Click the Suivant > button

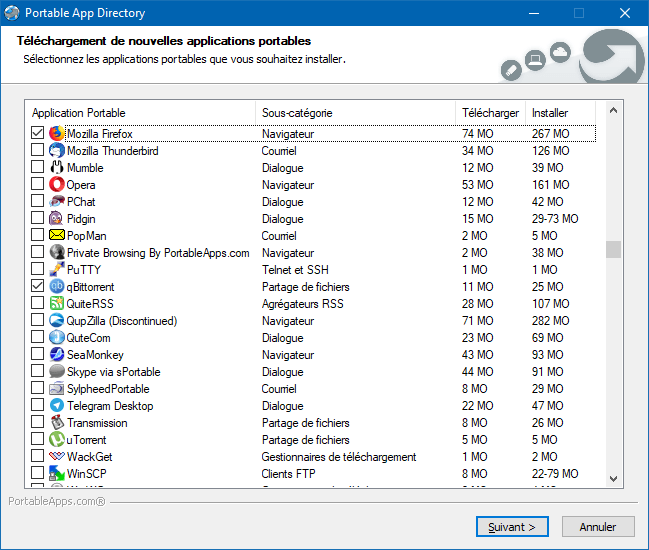[512, 526]
